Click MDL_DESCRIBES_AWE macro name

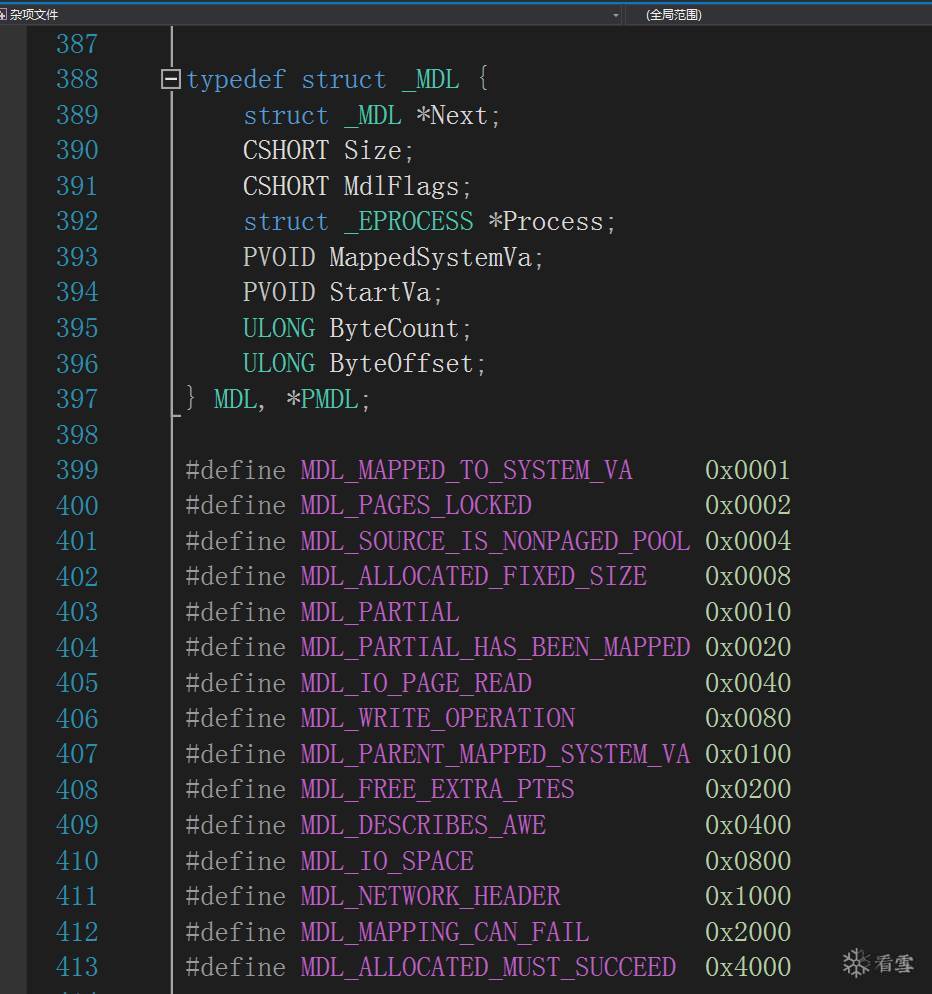423,825
